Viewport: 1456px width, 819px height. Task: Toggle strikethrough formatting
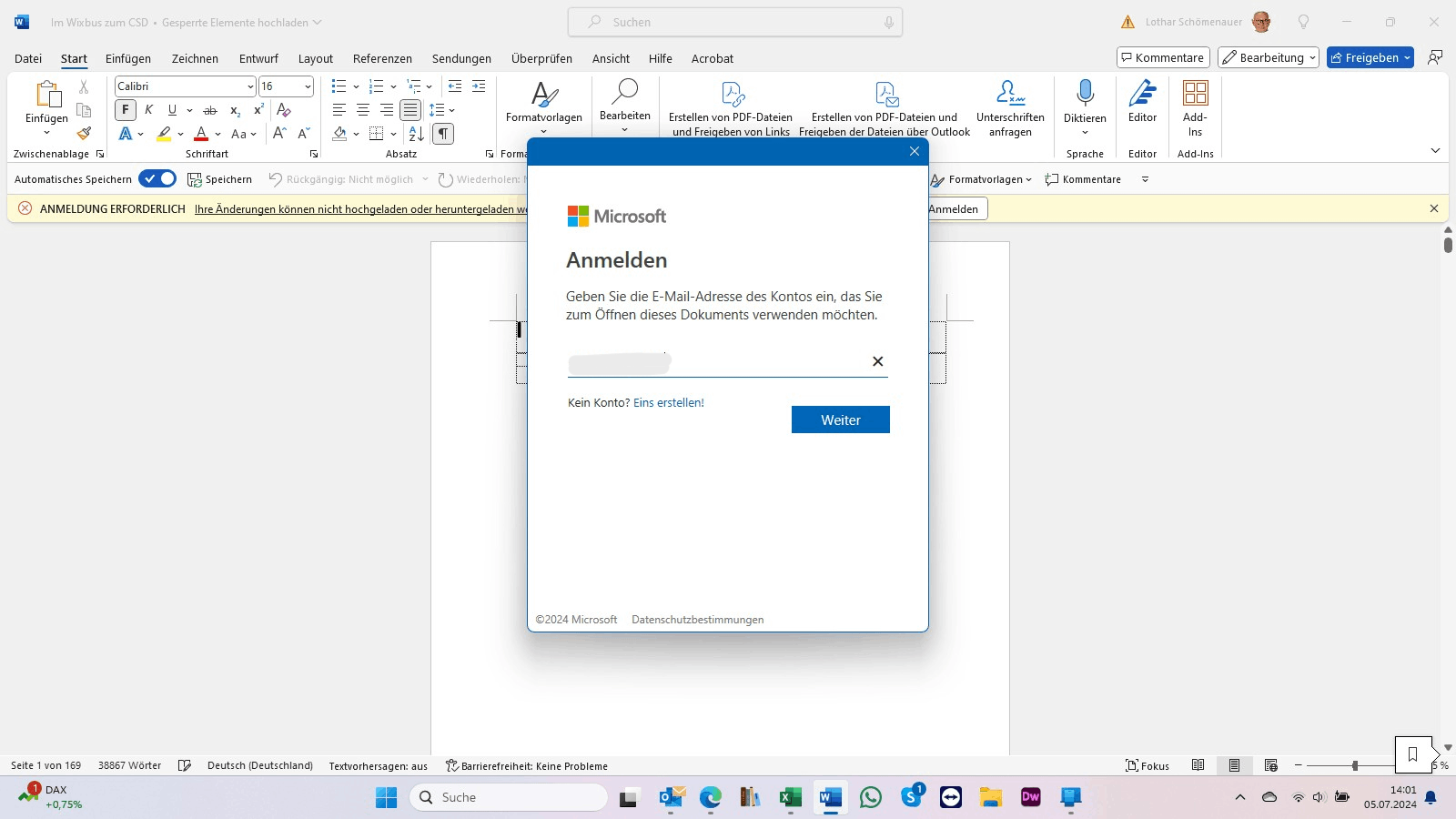point(210,110)
